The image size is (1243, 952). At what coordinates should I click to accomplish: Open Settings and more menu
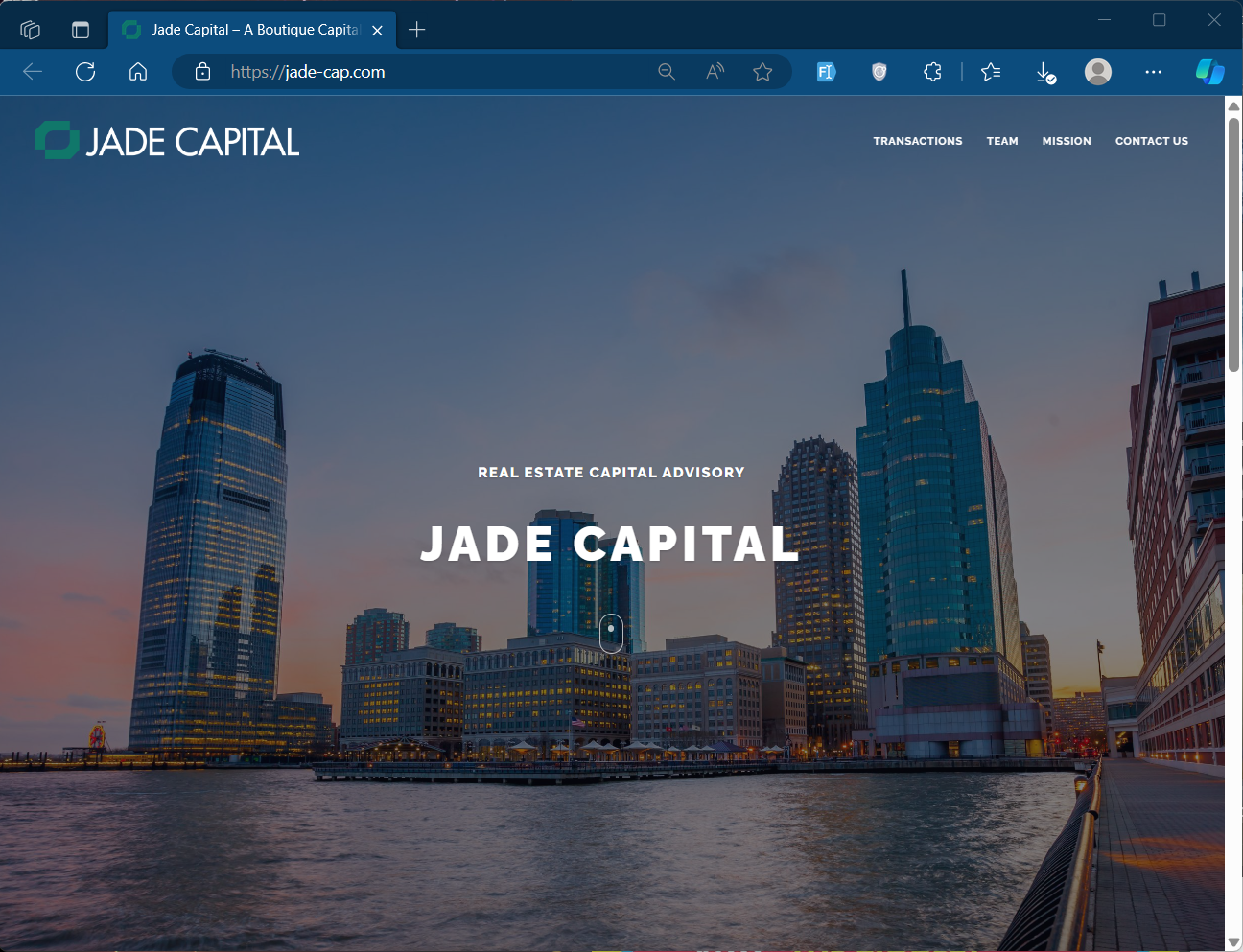[1153, 72]
